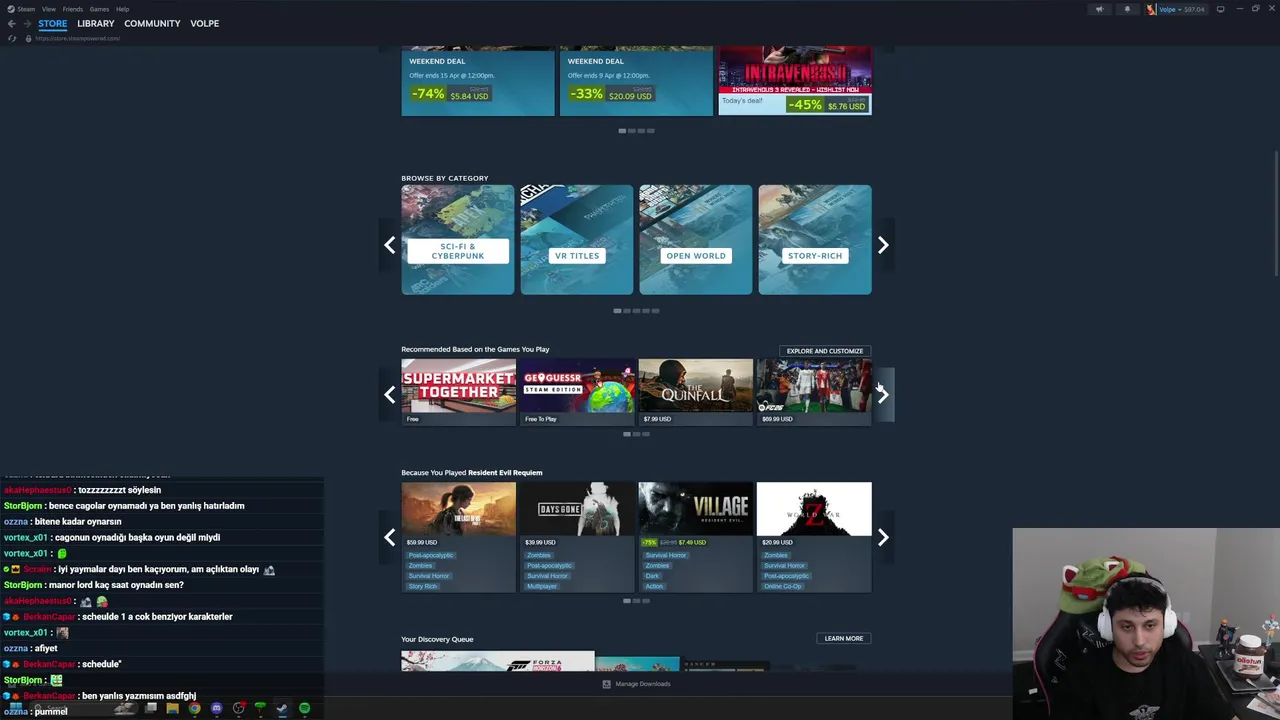Open the Help menu

pos(122,9)
